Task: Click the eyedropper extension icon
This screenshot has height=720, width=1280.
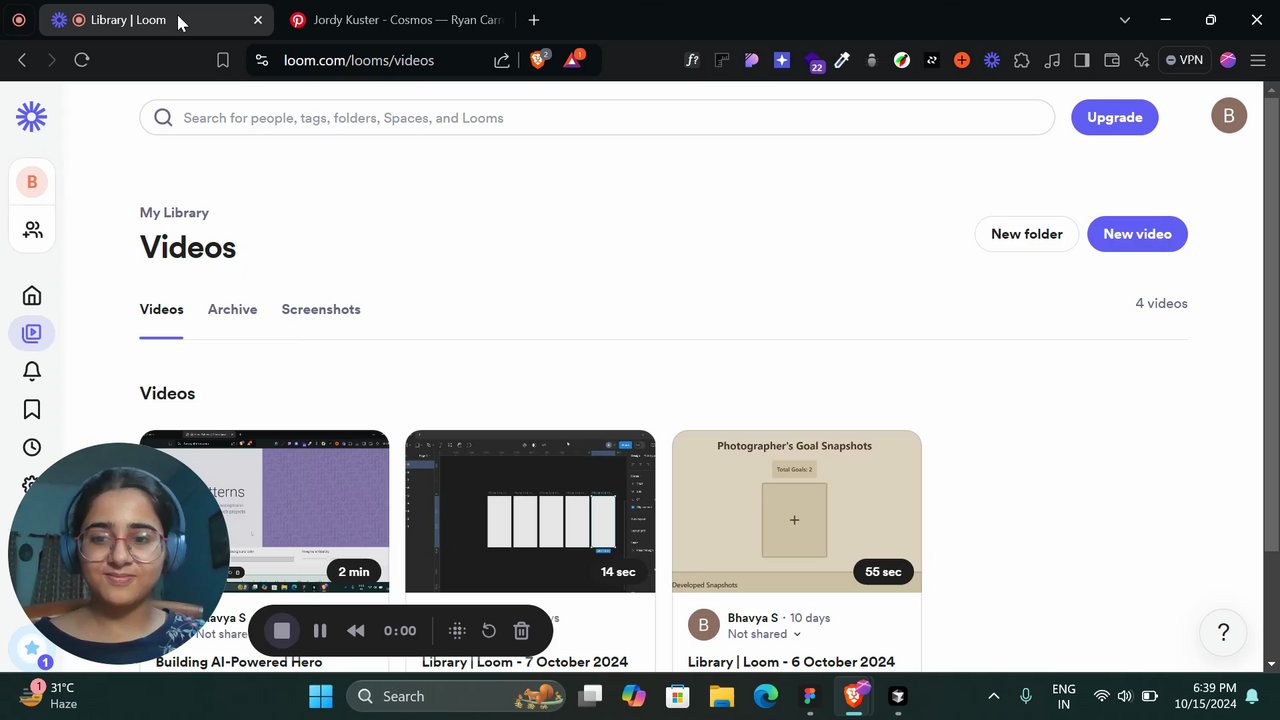Action: [842, 60]
